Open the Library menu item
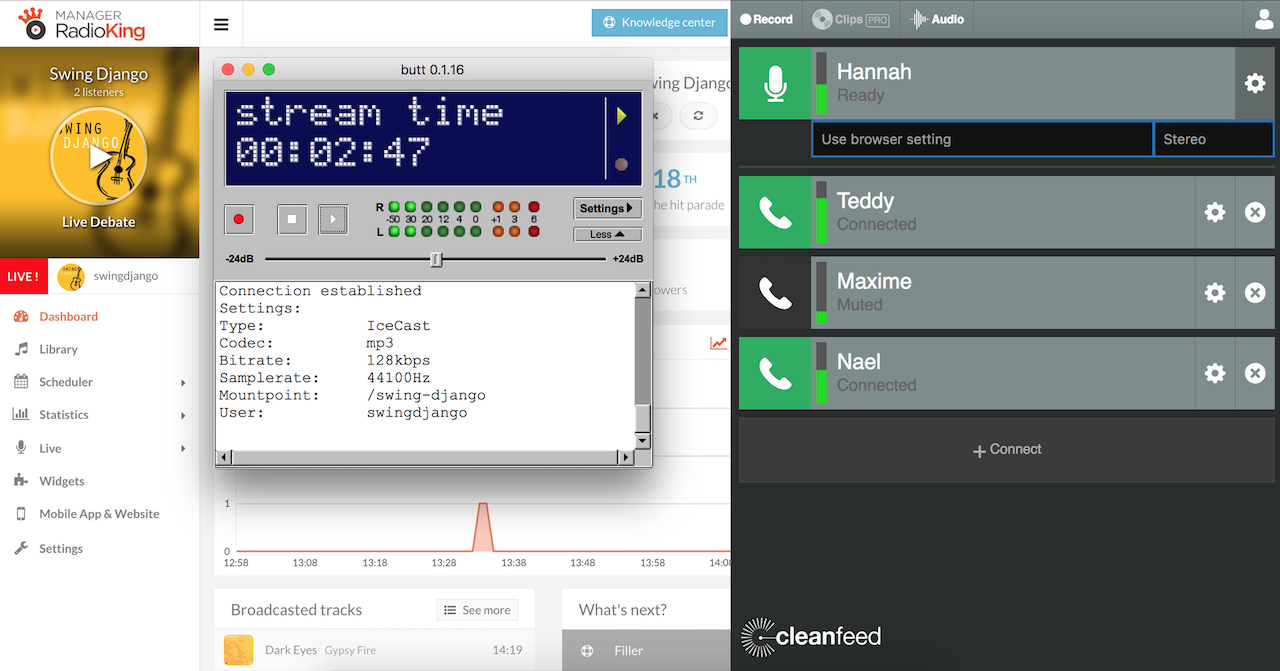1280x671 pixels. coord(58,349)
